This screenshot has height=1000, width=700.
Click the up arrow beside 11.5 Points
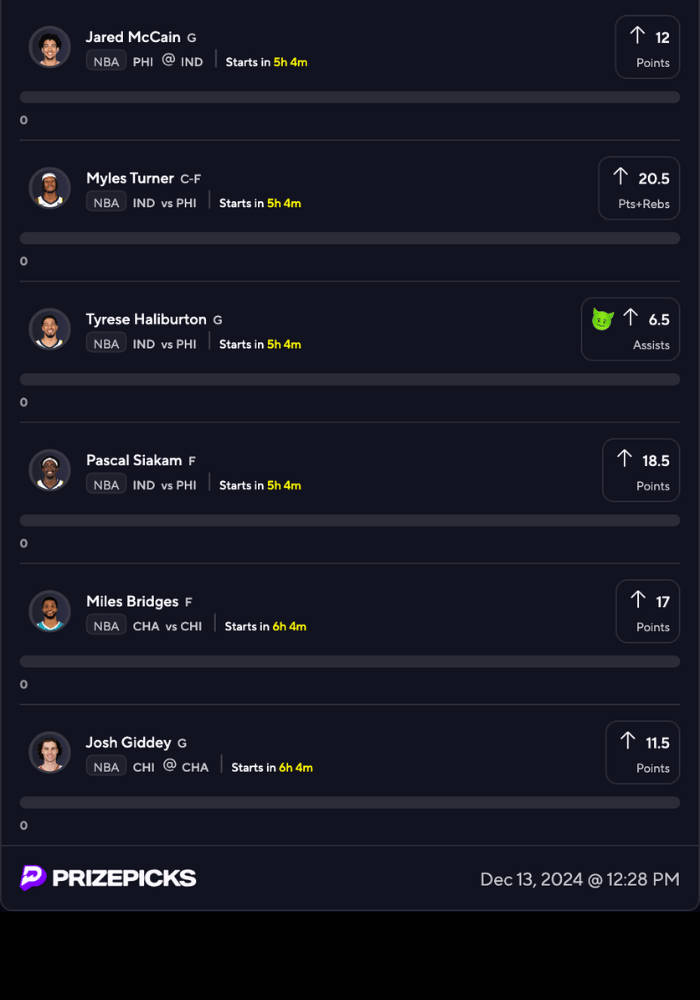(x=627, y=741)
